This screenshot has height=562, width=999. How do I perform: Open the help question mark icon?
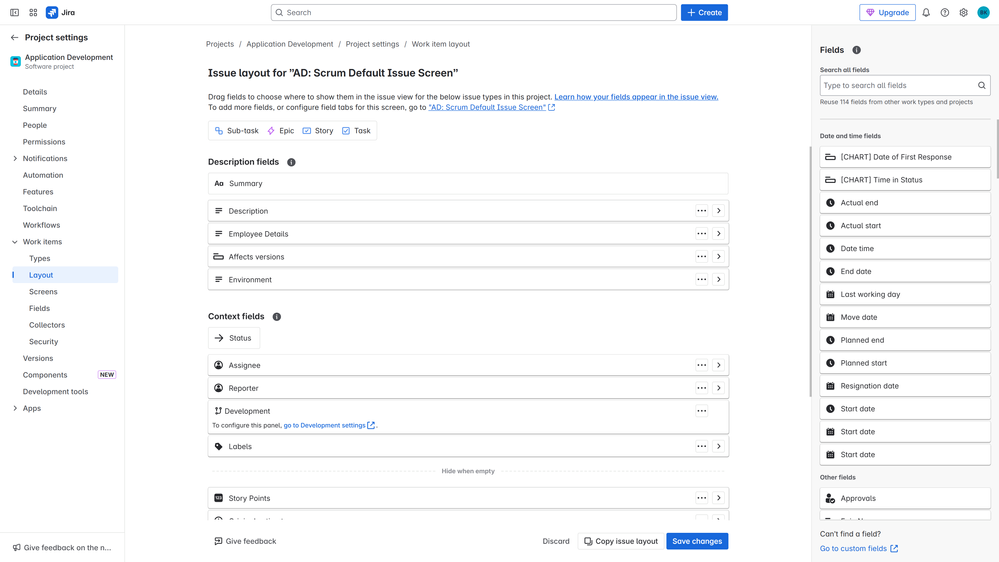click(945, 12)
